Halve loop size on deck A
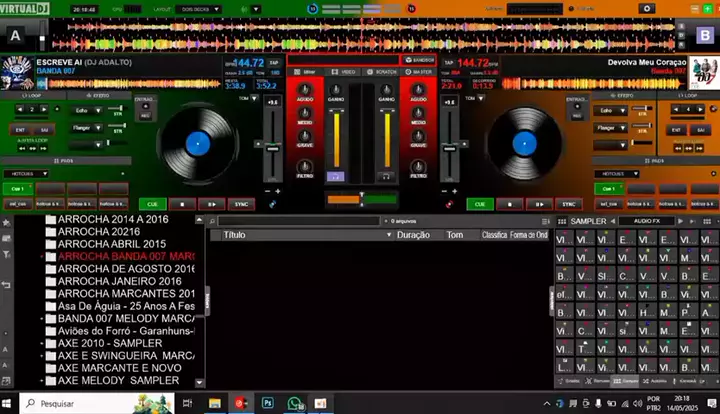 click(x=20, y=109)
